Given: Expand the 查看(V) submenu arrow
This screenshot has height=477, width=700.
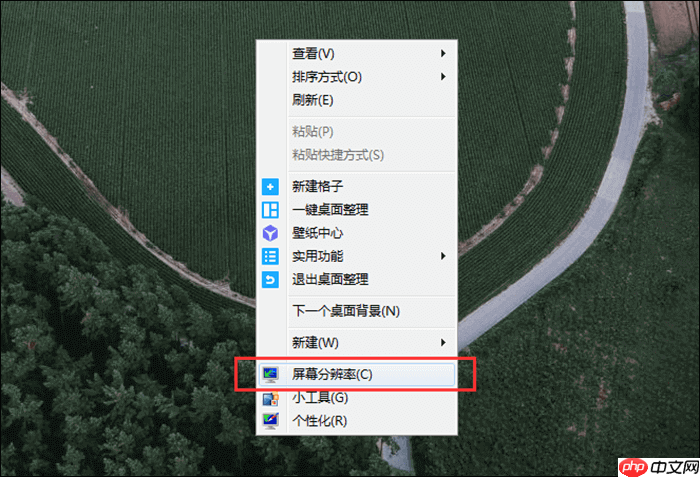Looking at the screenshot, I should (443, 54).
